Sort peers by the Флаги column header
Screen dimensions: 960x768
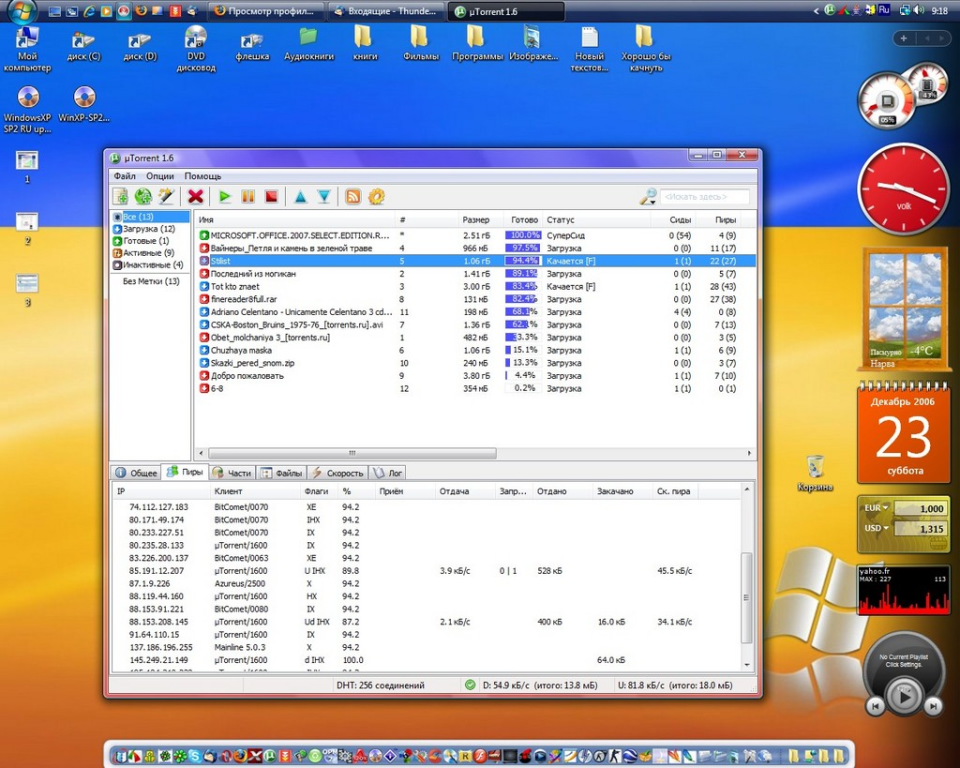[x=320, y=491]
